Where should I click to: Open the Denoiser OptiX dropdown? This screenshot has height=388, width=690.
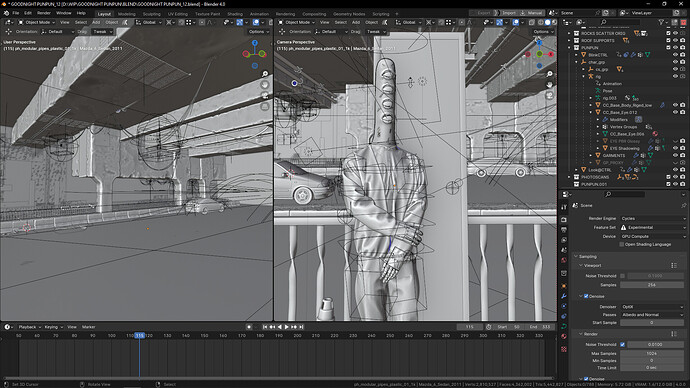(x=652, y=307)
